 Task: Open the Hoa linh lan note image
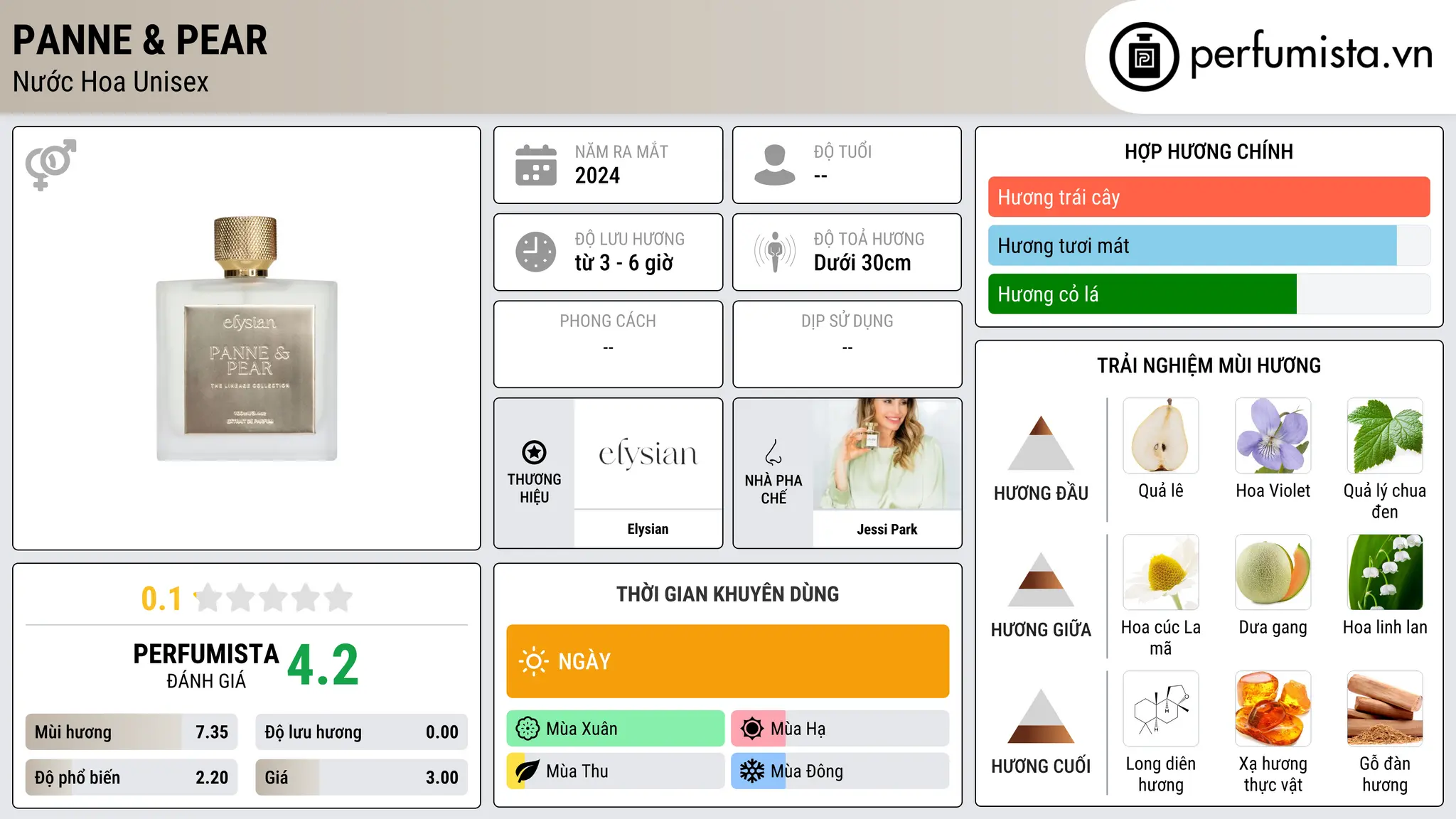[x=1385, y=572]
